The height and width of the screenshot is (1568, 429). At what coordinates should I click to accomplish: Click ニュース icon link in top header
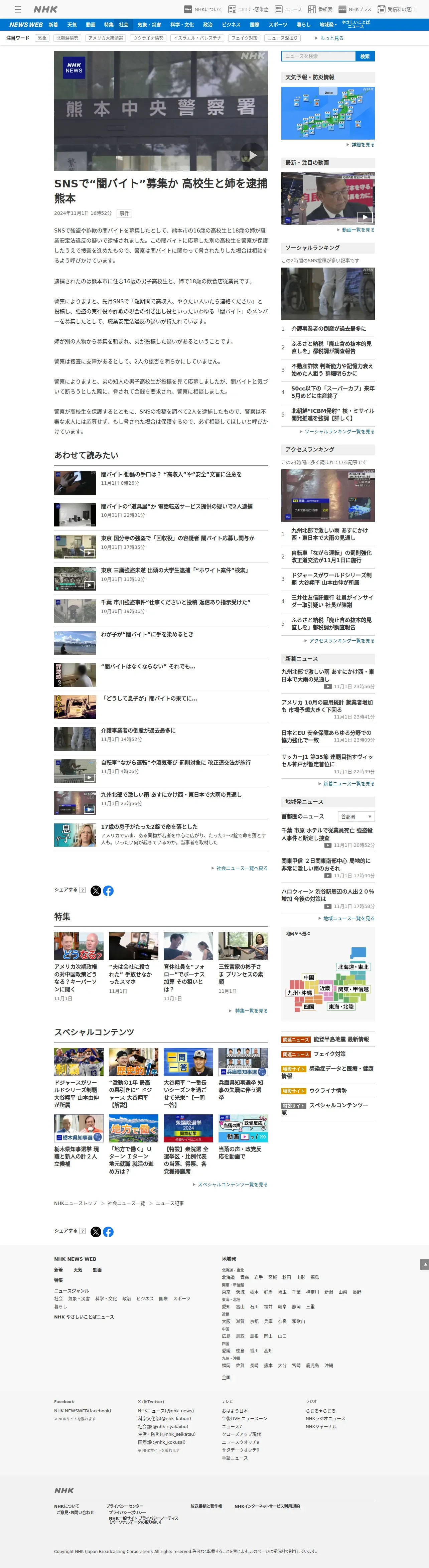point(288,9)
